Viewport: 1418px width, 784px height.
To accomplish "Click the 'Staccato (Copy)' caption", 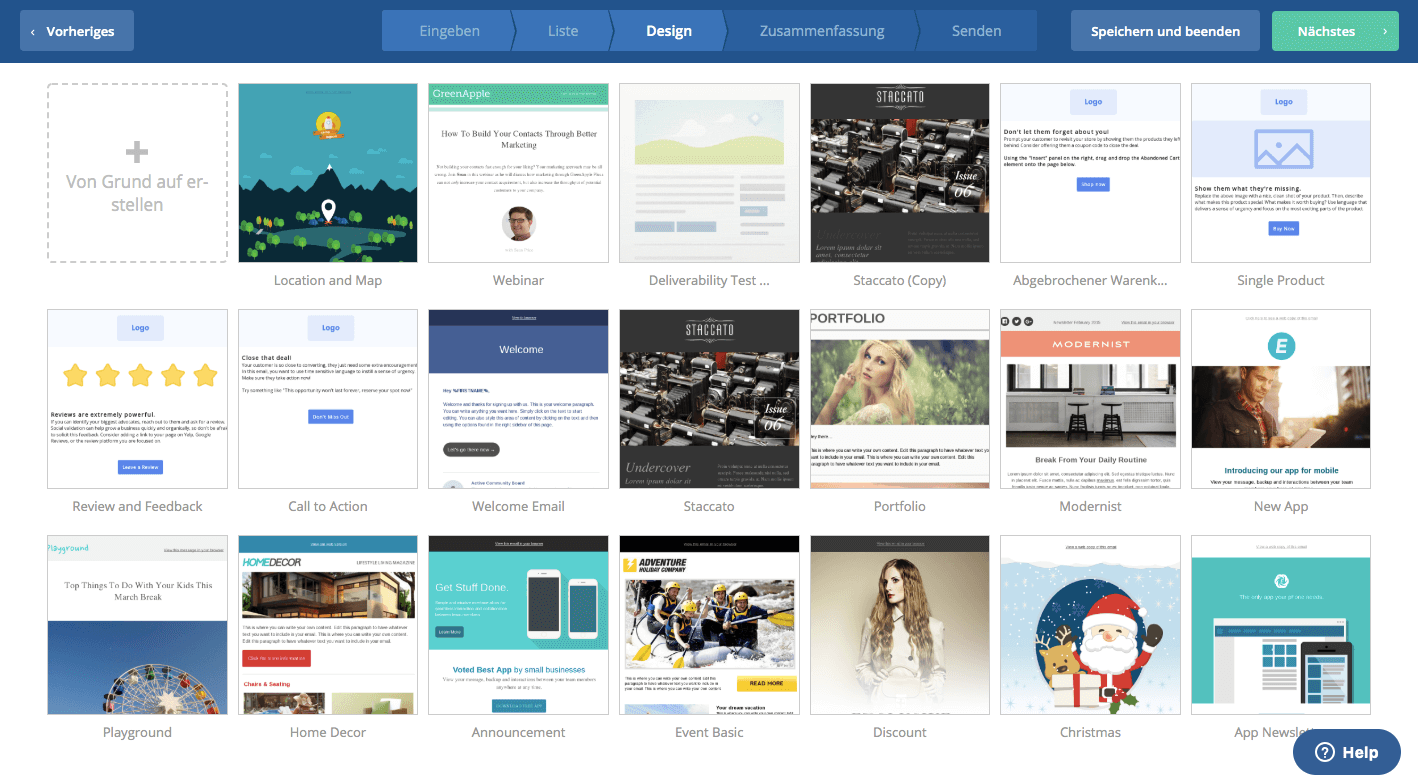I will [x=900, y=281].
